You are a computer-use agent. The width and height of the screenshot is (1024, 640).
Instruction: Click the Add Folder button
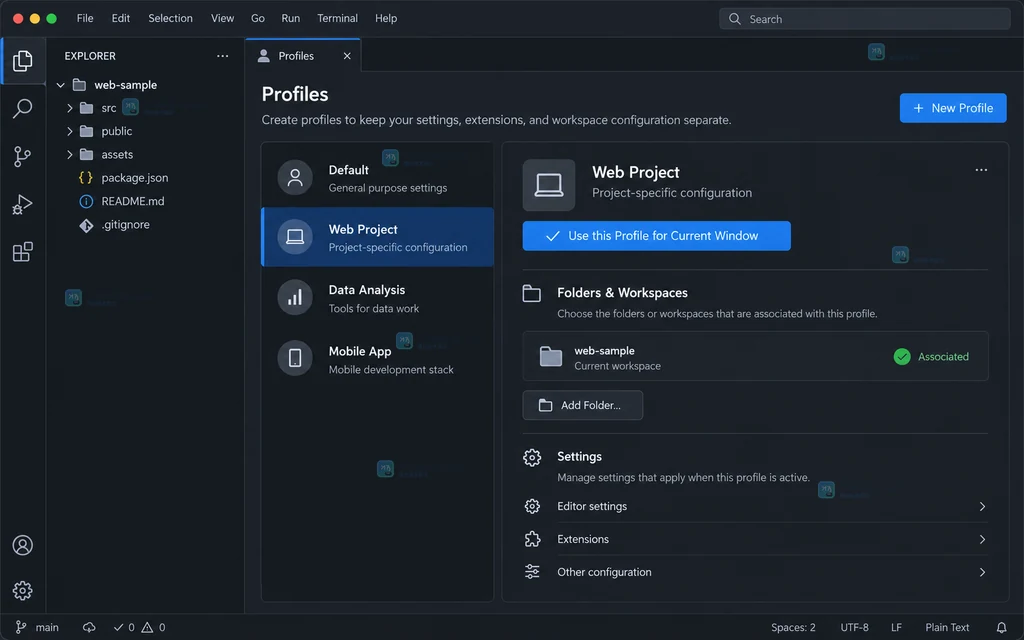583,406
